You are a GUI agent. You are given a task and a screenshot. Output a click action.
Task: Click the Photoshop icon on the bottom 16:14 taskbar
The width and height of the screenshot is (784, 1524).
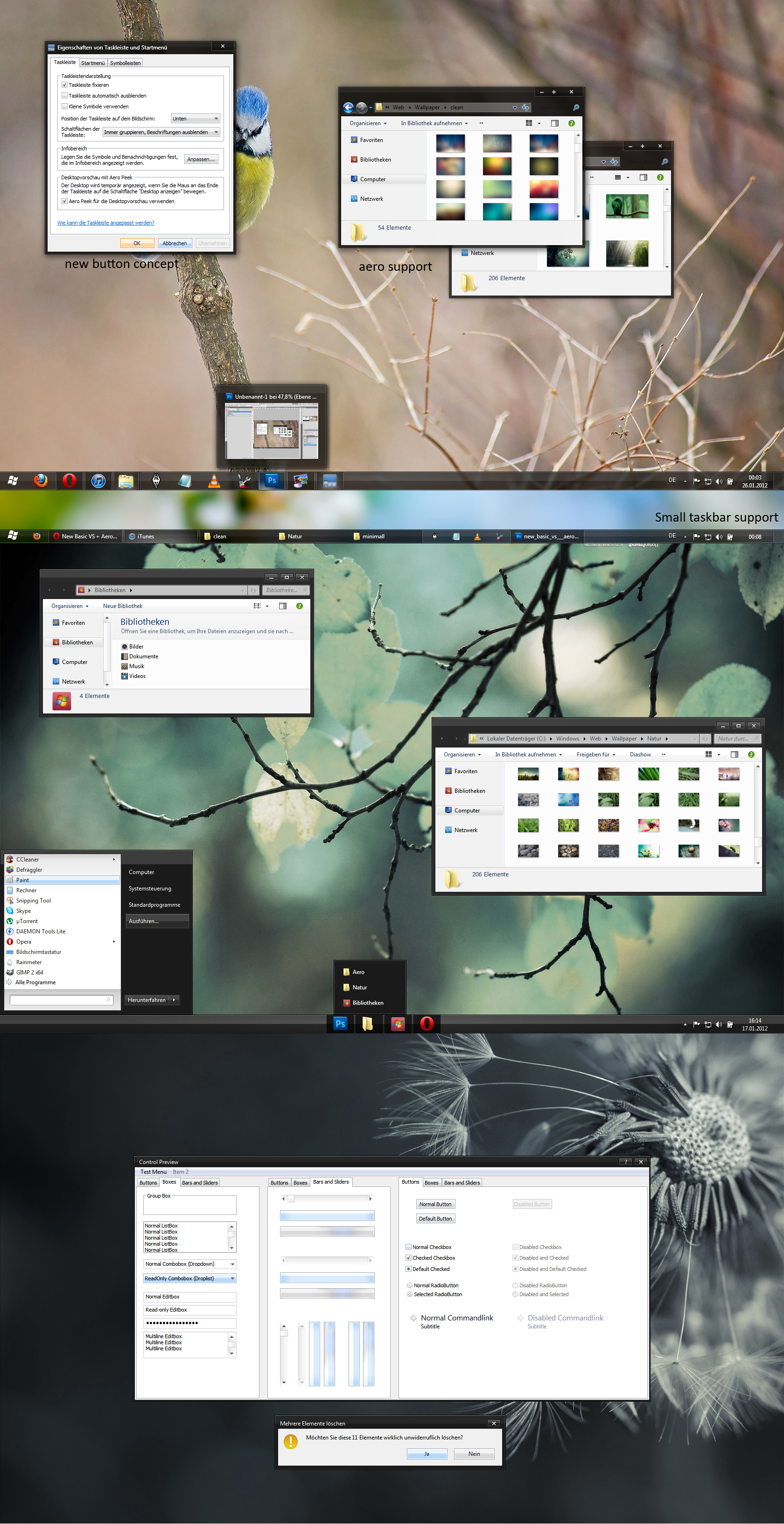coord(340,1023)
